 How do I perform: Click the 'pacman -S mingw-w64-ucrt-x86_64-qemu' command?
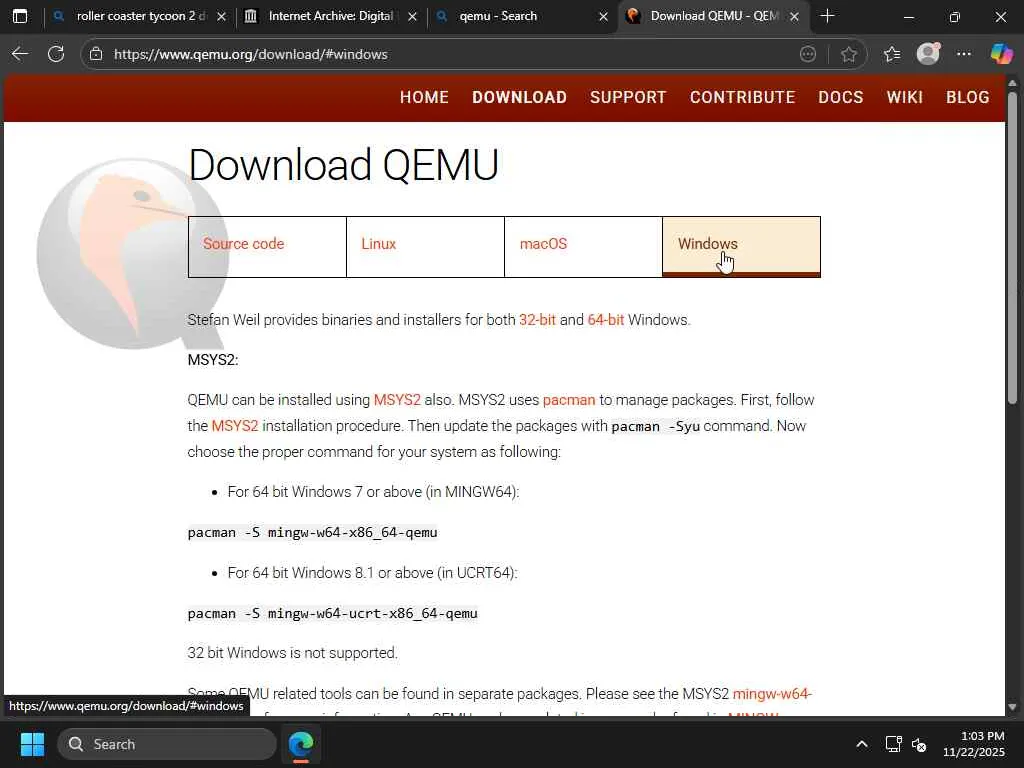coord(332,613)
